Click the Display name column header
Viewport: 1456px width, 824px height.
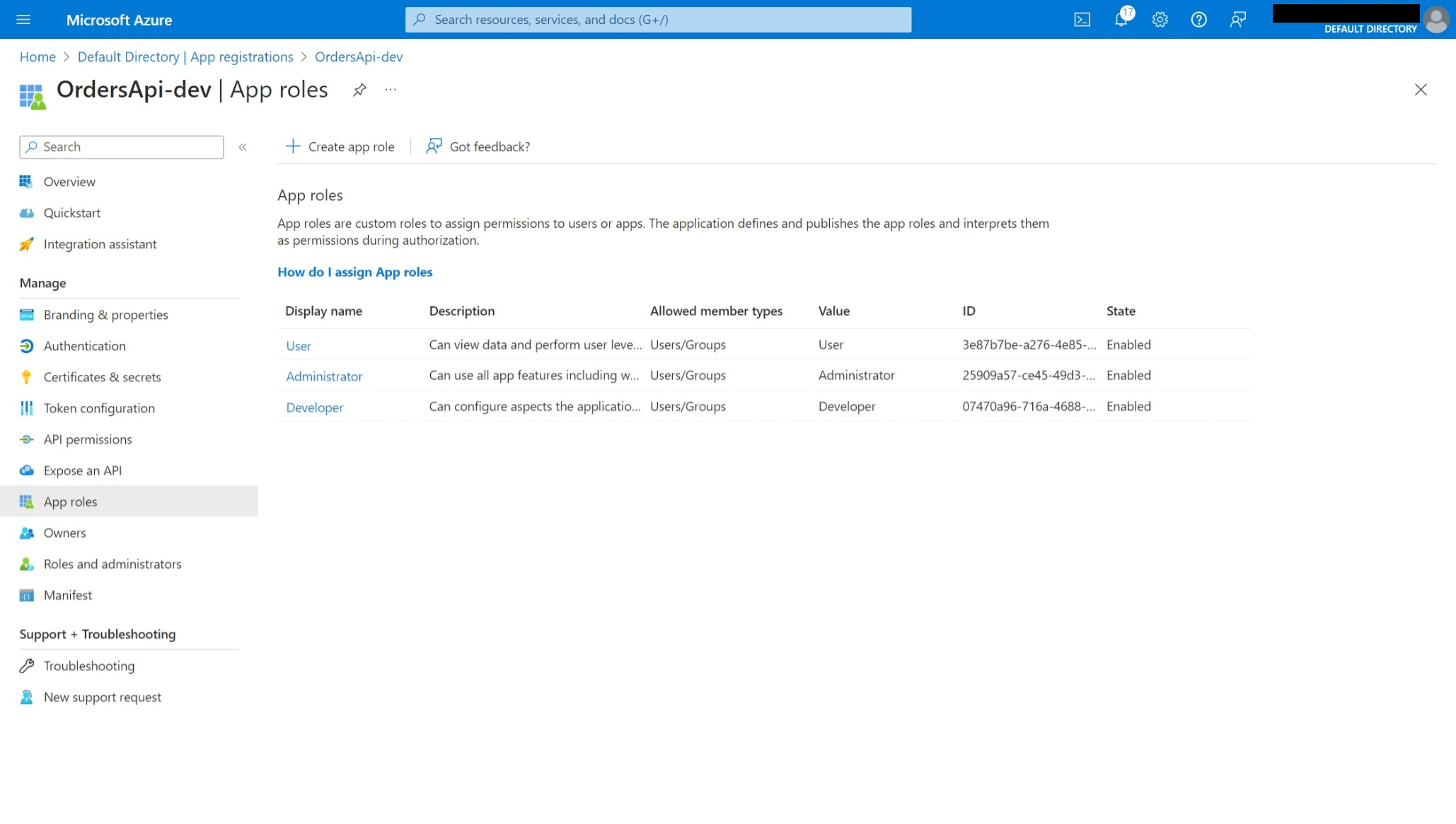coord(324,311)
